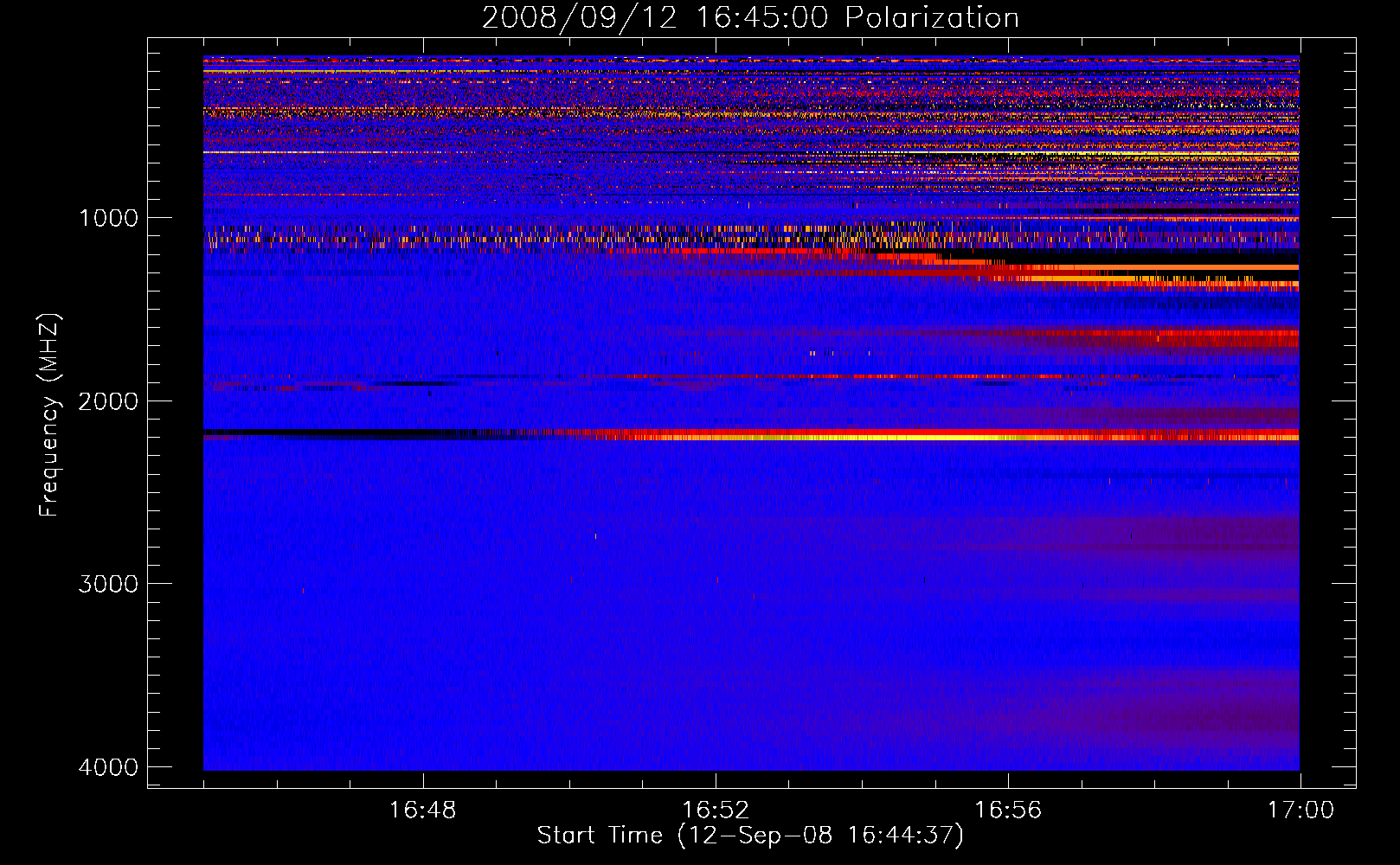Click the plot title '2008/09/12 16:45:00 Polarization'
The image size is (1400, 865).
pos(750,17)
